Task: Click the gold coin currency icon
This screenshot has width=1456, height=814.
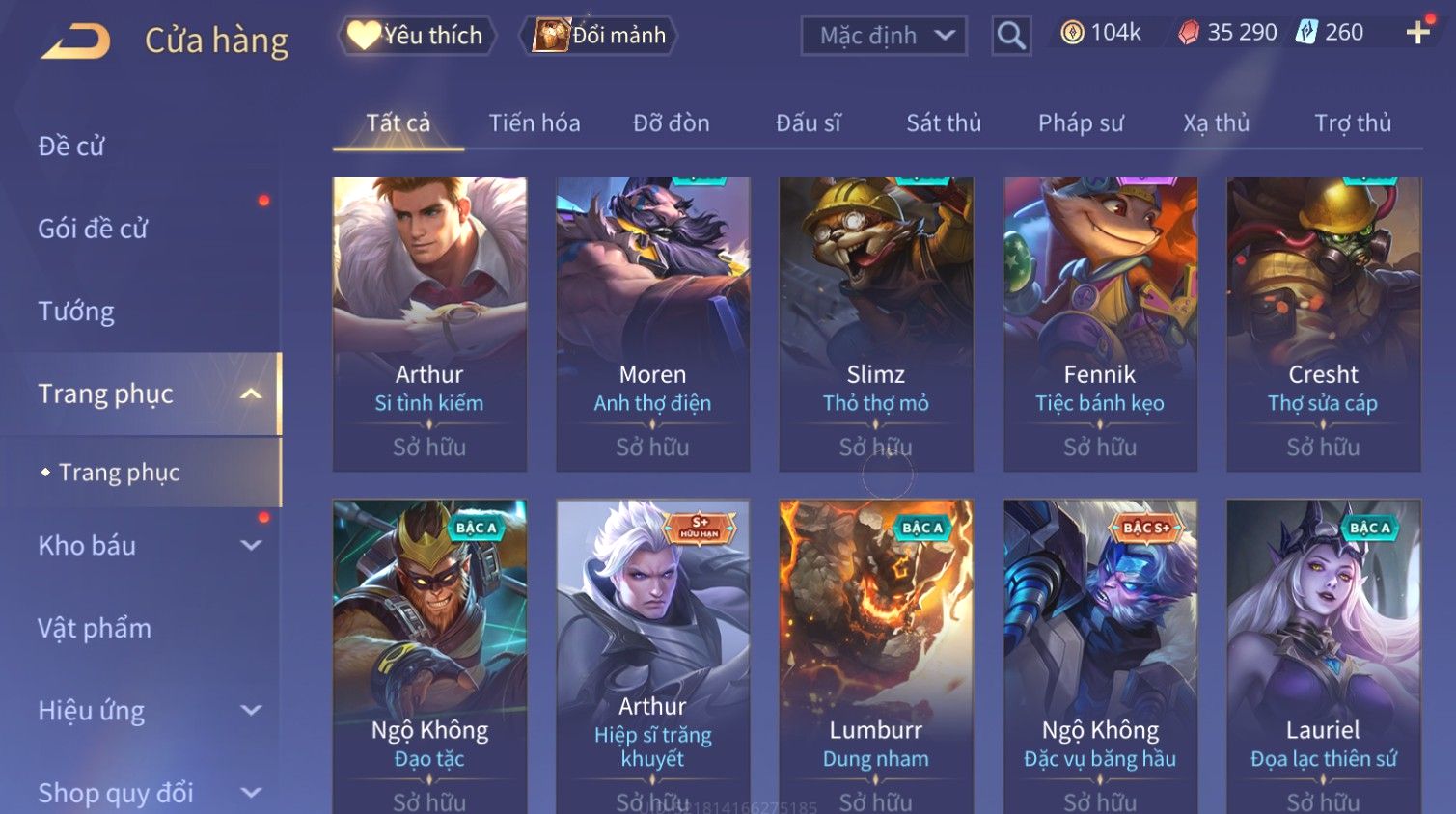Action: (x=1072, y=33)
